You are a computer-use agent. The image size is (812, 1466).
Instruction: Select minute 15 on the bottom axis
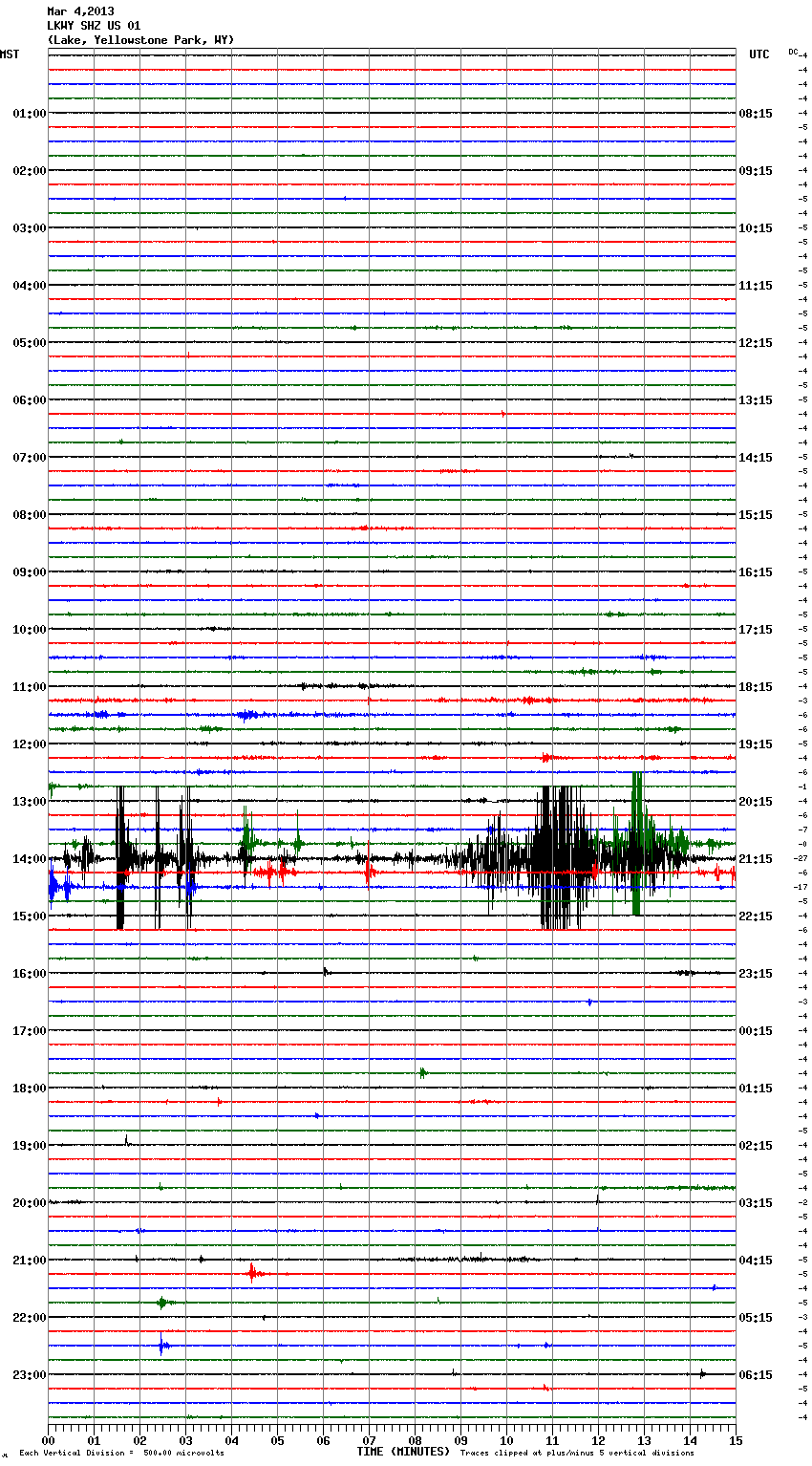pos(735,1440)
